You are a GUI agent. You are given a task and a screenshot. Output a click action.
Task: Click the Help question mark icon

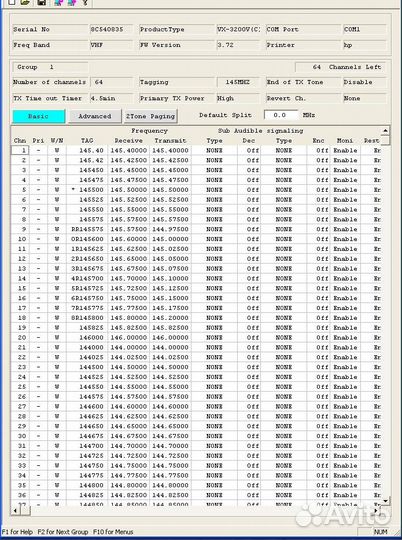point(85,2)
